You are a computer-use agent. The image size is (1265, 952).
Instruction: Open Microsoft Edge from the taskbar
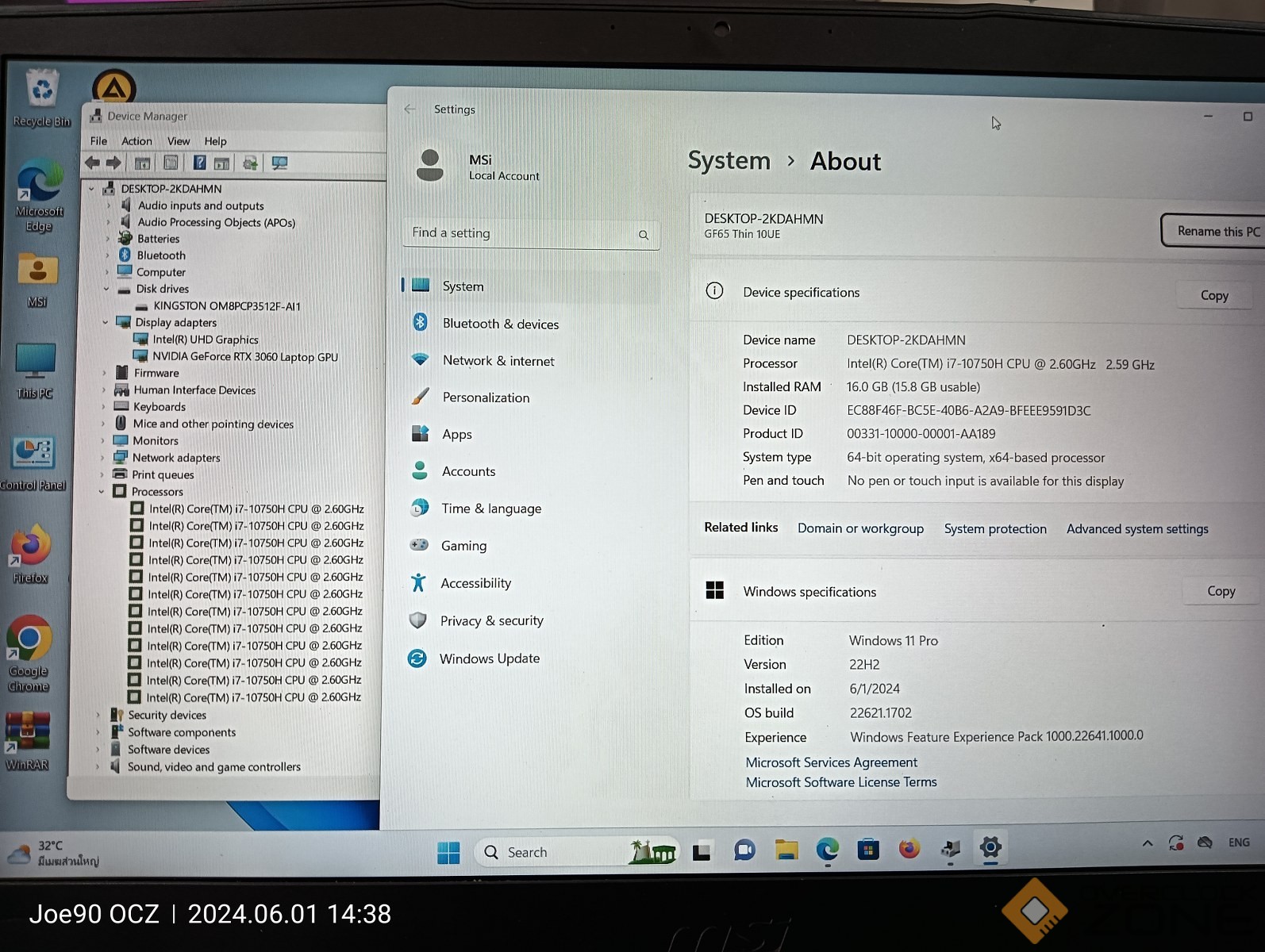tap(828, 850)
